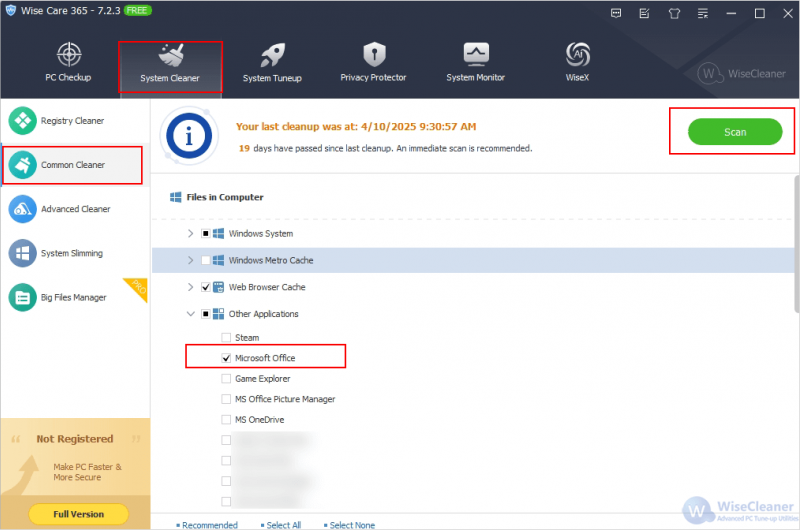The width and height of the screenshot is (800, 530).
Task: Click the Common Cleaner icon
Action: point(22,165)
